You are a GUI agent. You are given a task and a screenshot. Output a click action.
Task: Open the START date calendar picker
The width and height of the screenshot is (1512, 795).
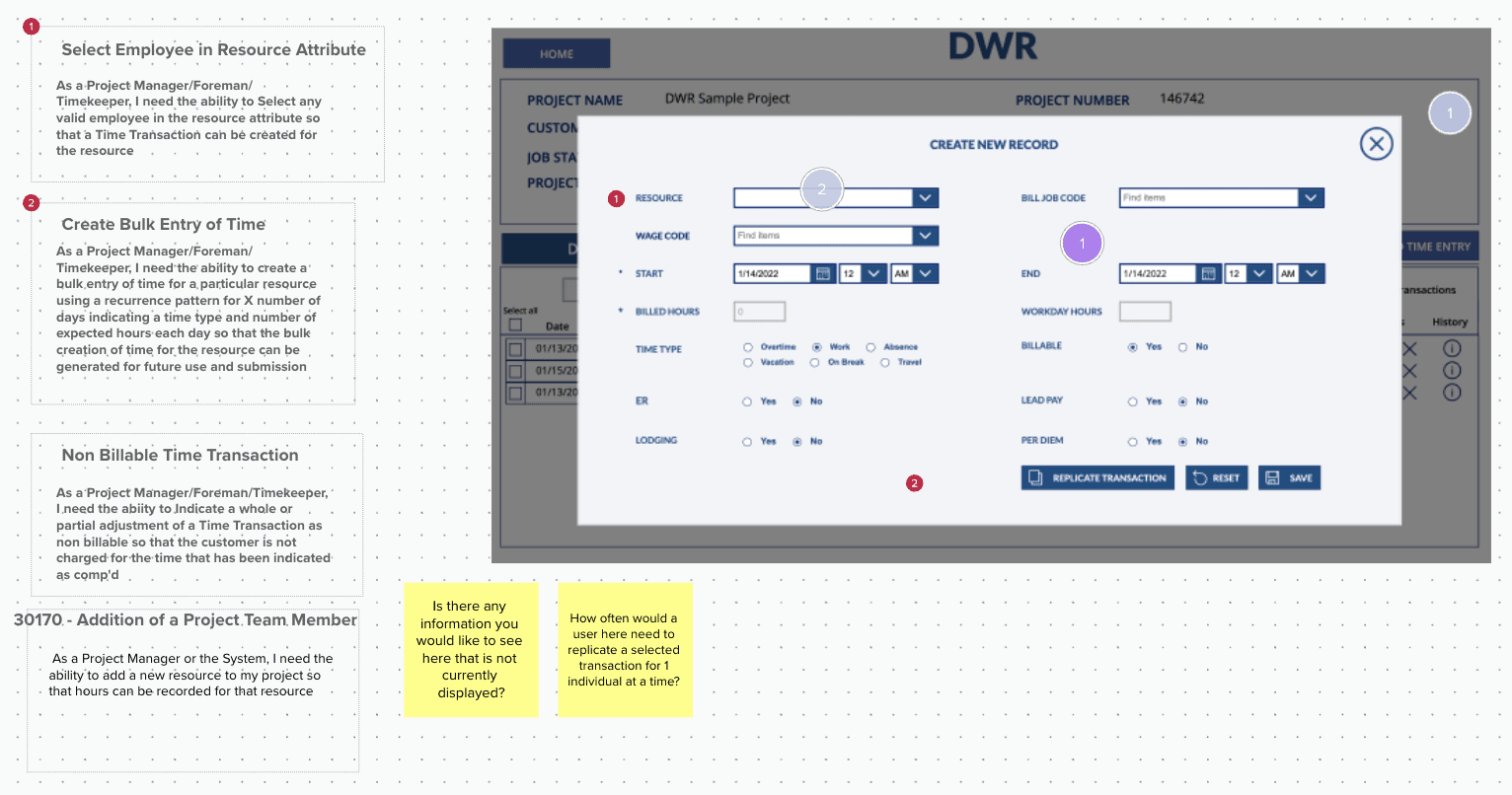click(823, 273)
